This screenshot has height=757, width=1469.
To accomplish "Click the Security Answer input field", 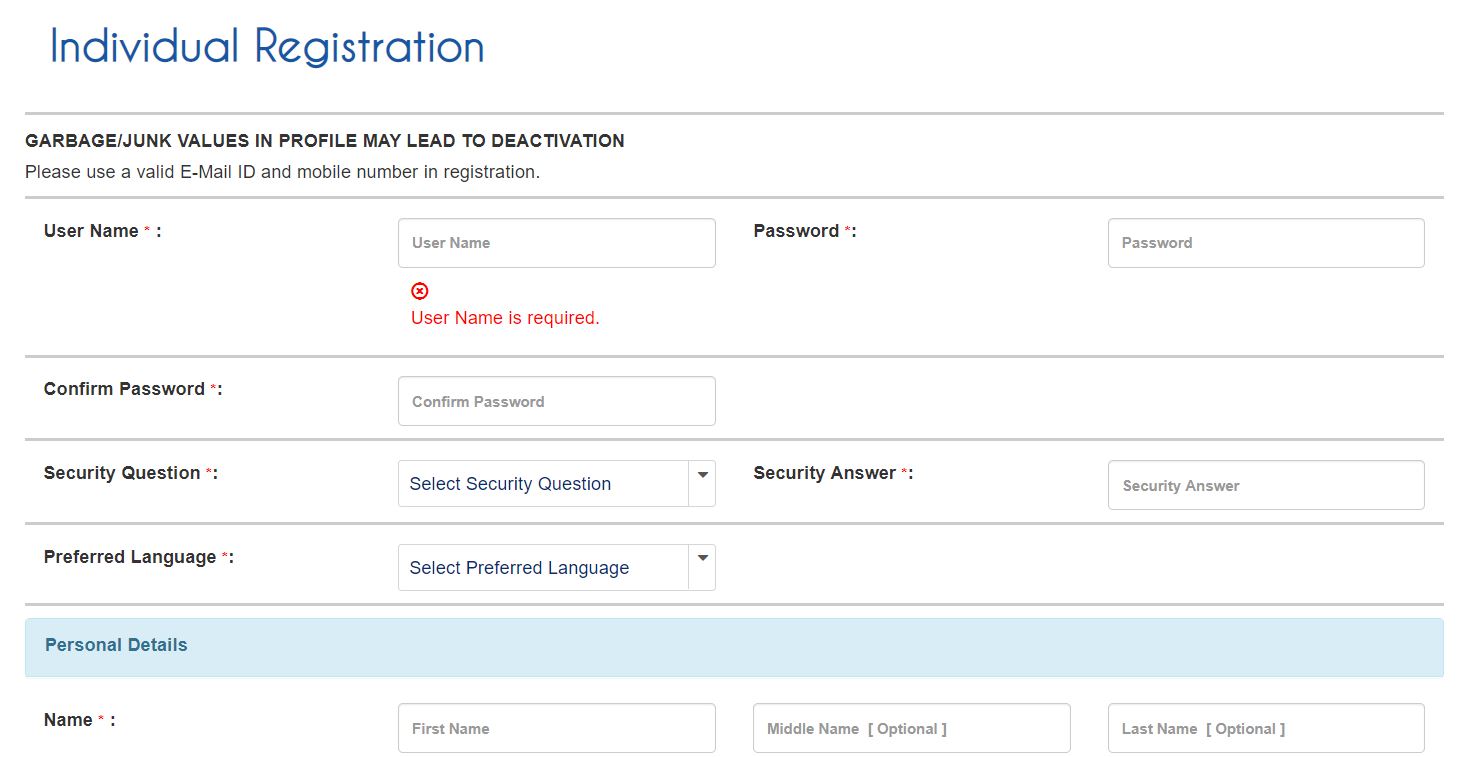I will [1265, 485].
